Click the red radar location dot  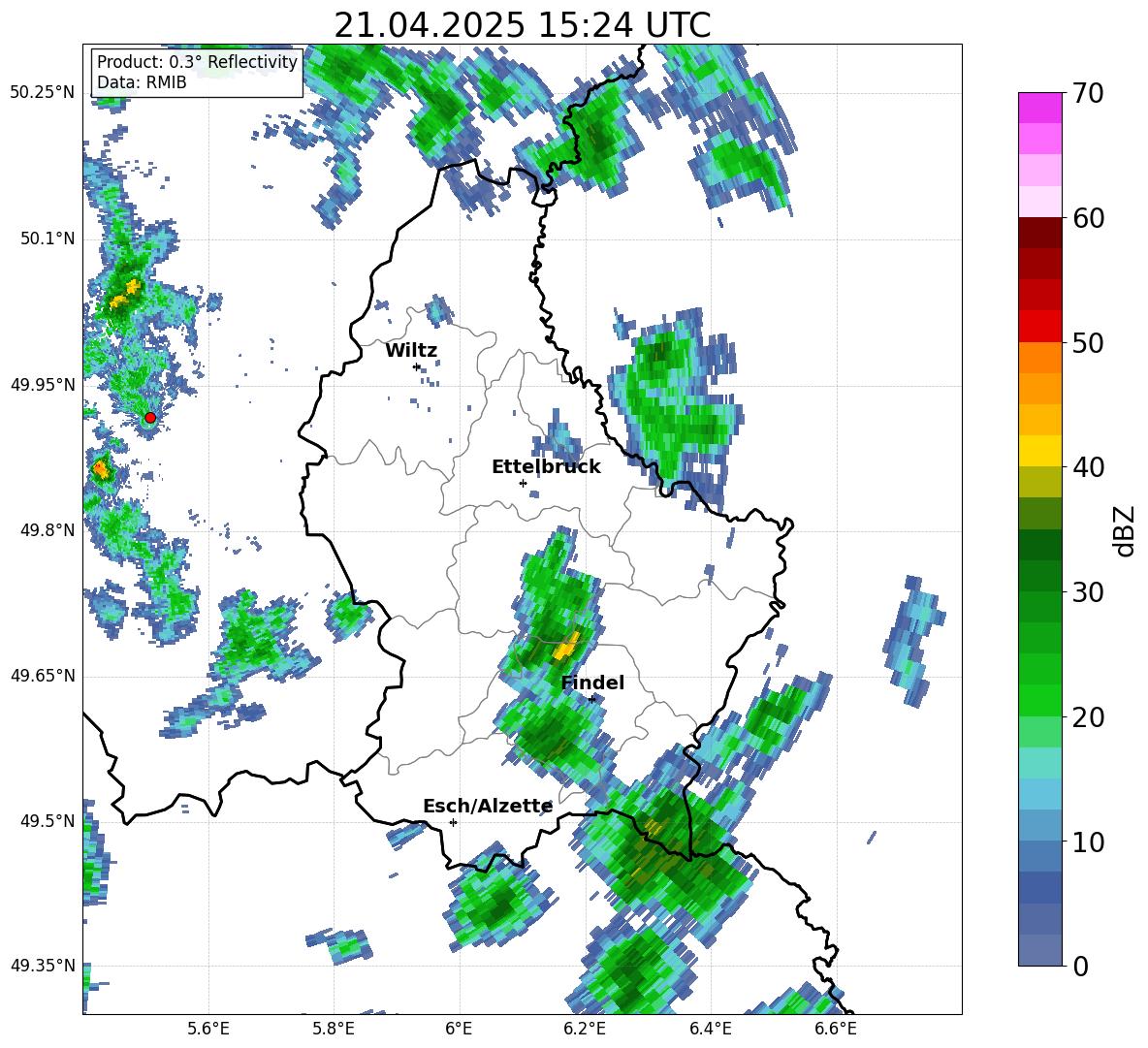(x=150, y=418)
